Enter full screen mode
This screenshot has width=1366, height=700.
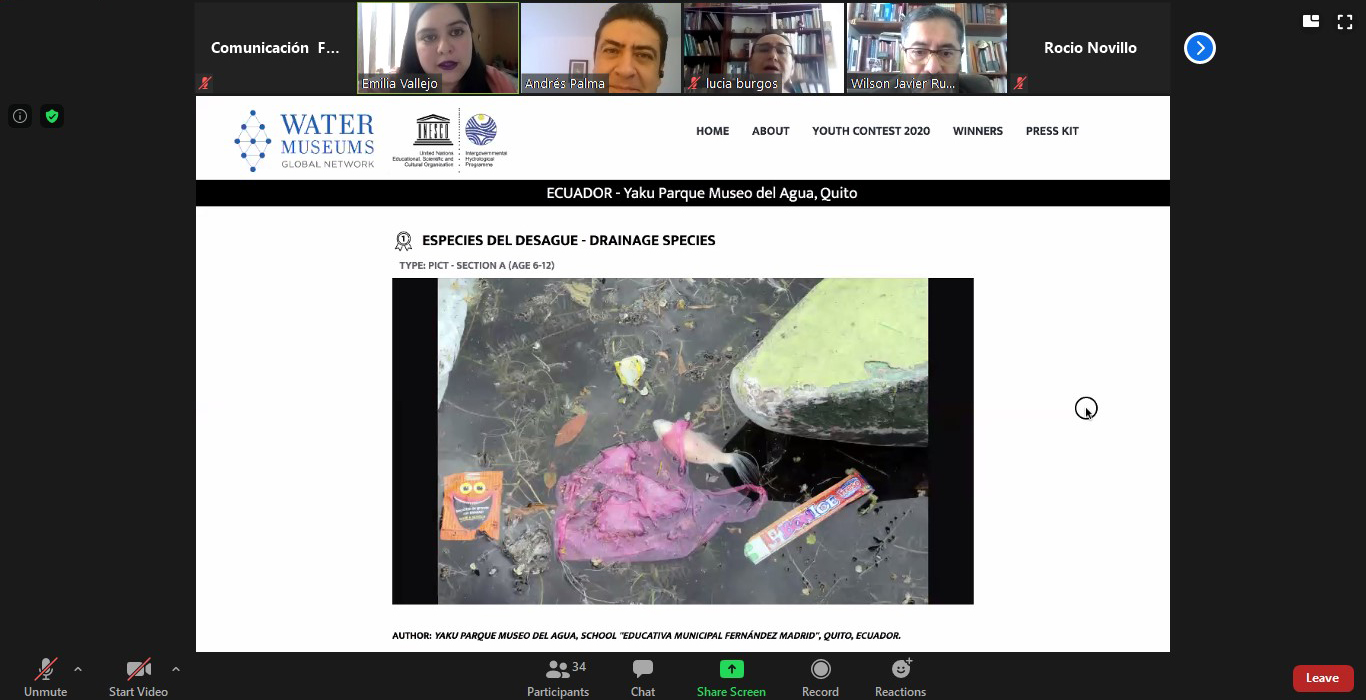click(x=1345, y=22)
